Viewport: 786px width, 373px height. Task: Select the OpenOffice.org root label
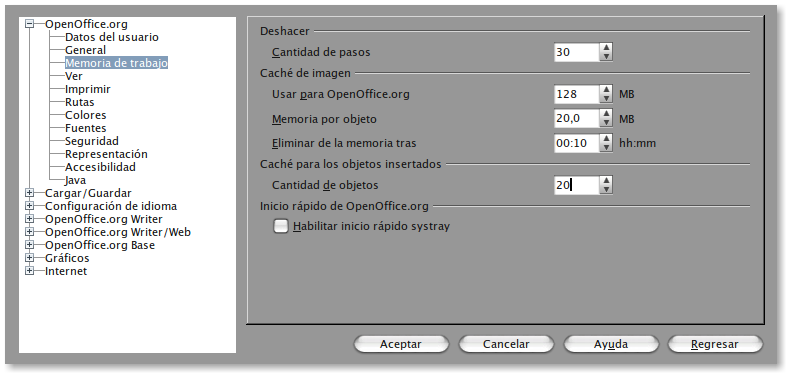click(86, 24)
